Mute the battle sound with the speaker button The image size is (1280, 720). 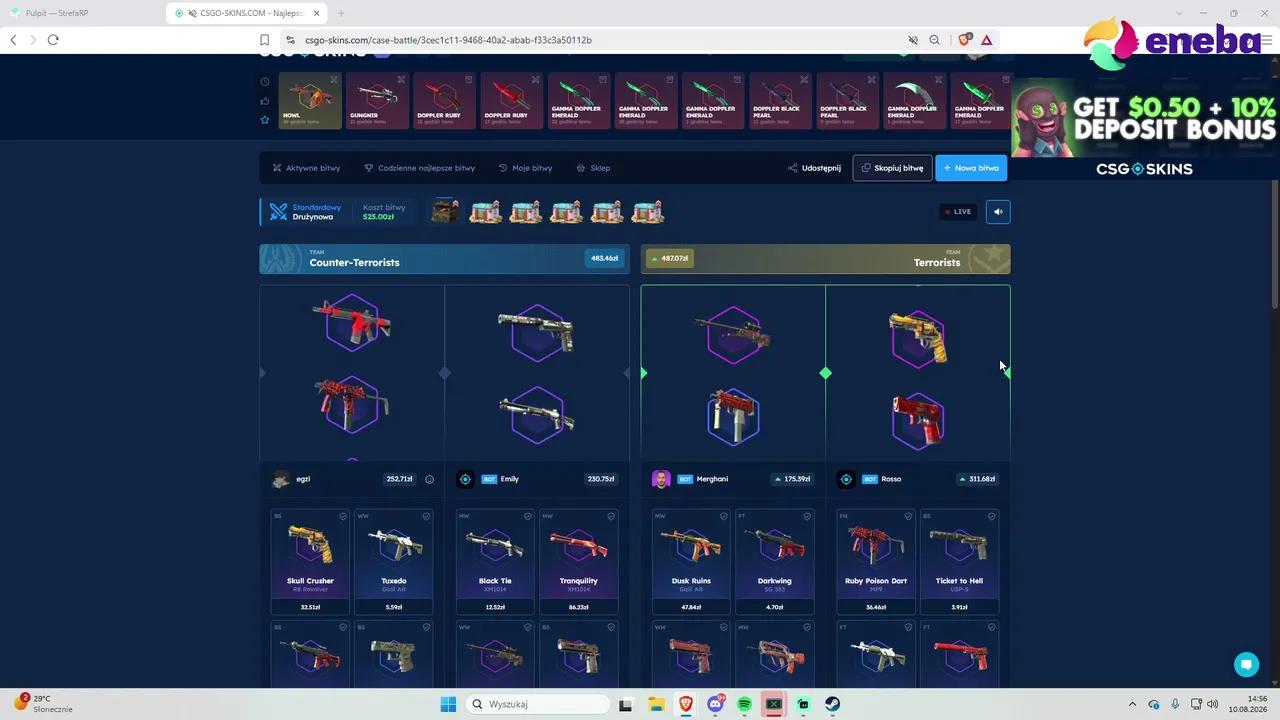(x=997, y=211)
